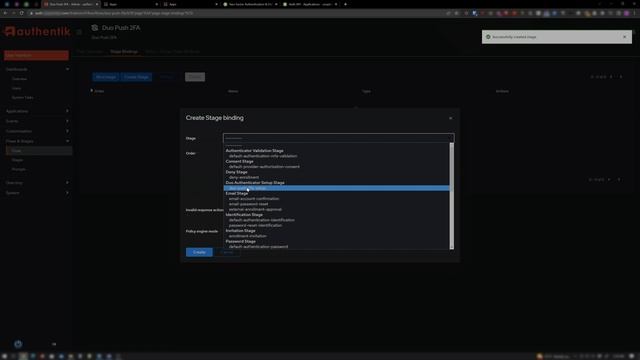Viewport: 640px width, 360px height.
Task: Collapse the Flows & Stages sidebar section
Action: (x=37, y=141)
